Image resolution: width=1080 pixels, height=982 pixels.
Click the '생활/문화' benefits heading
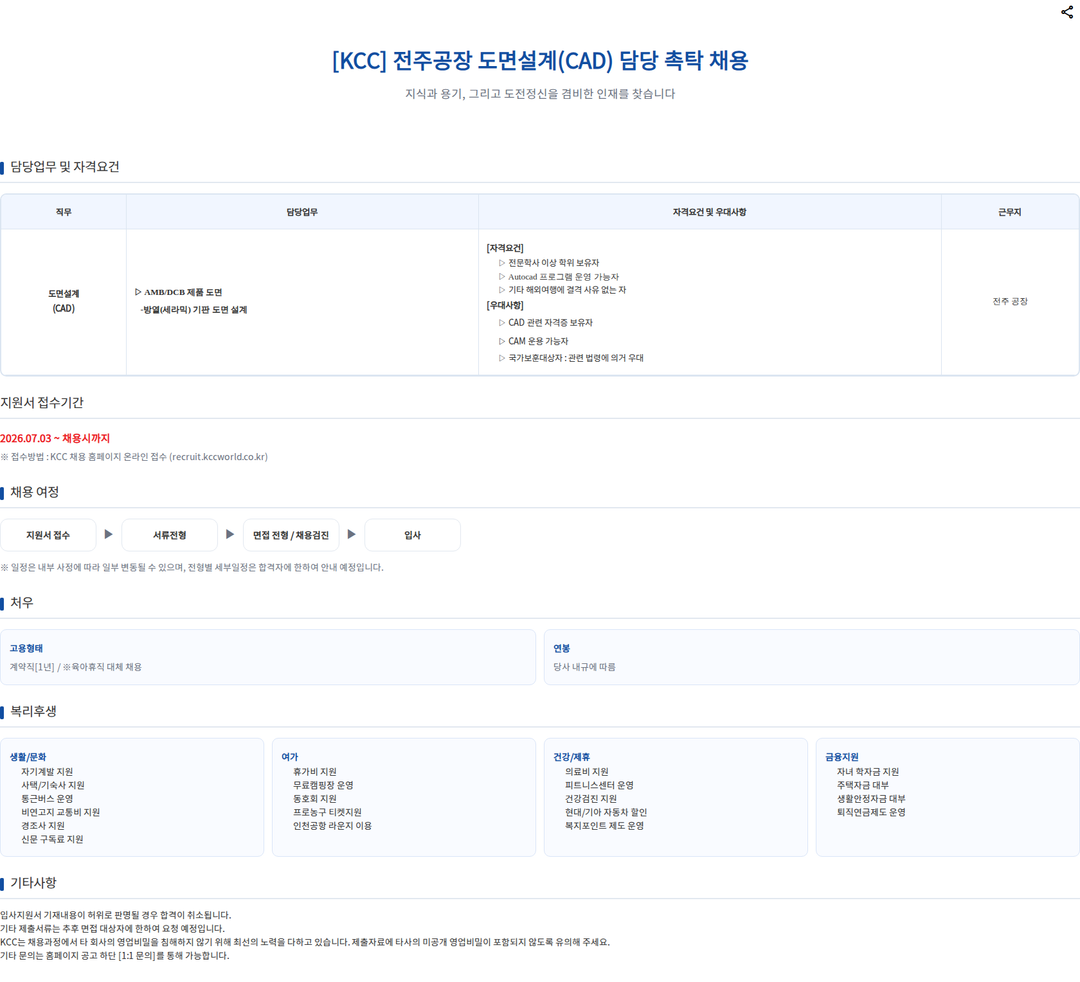pos(28,757)
